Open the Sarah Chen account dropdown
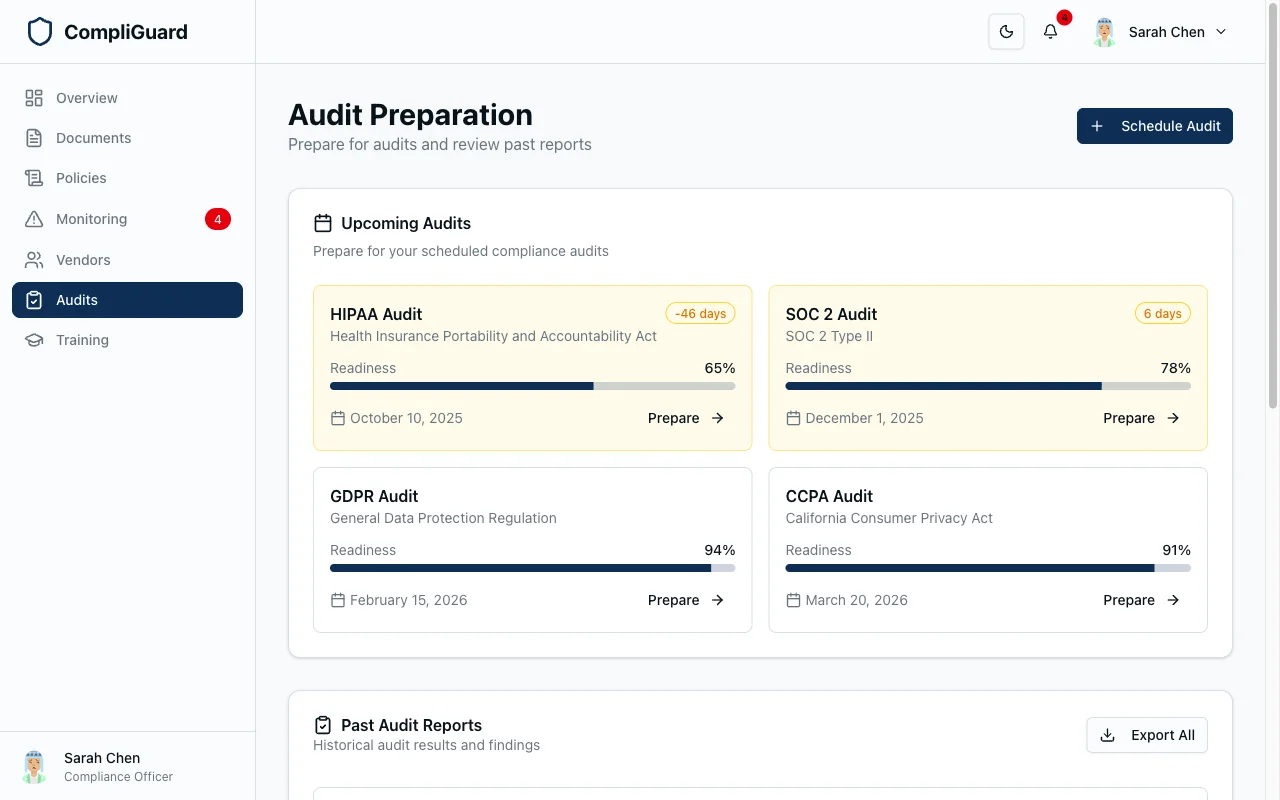1280x800 pixels. [1160, 31]
